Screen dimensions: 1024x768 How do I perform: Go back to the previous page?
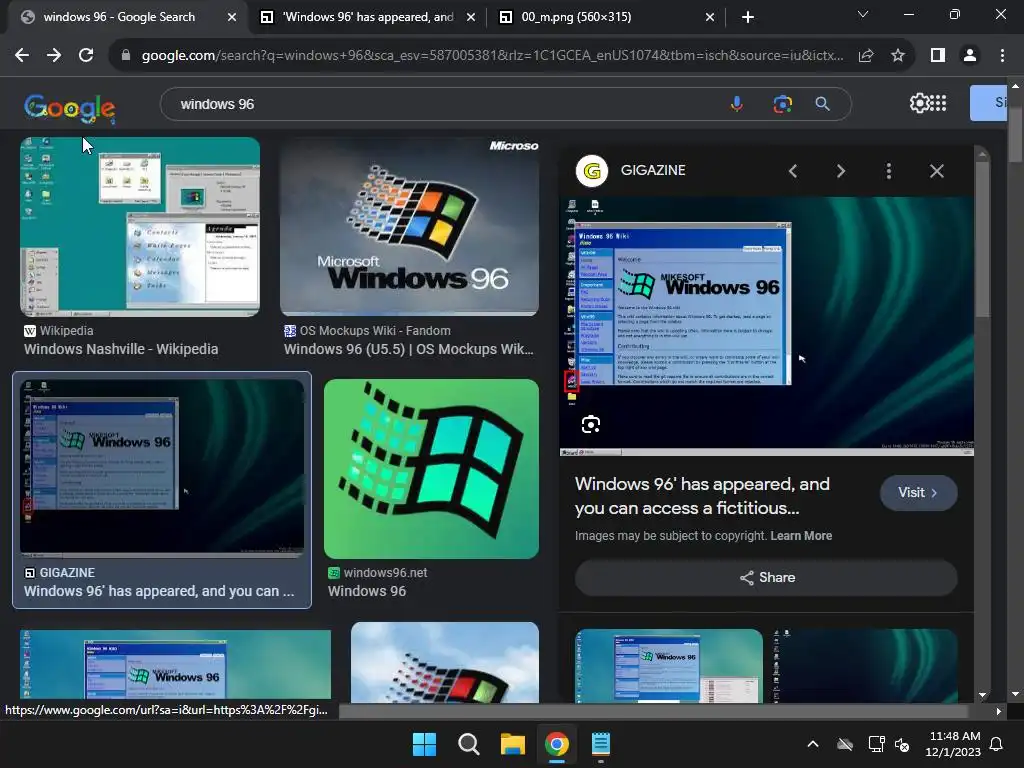coord(22,56)
